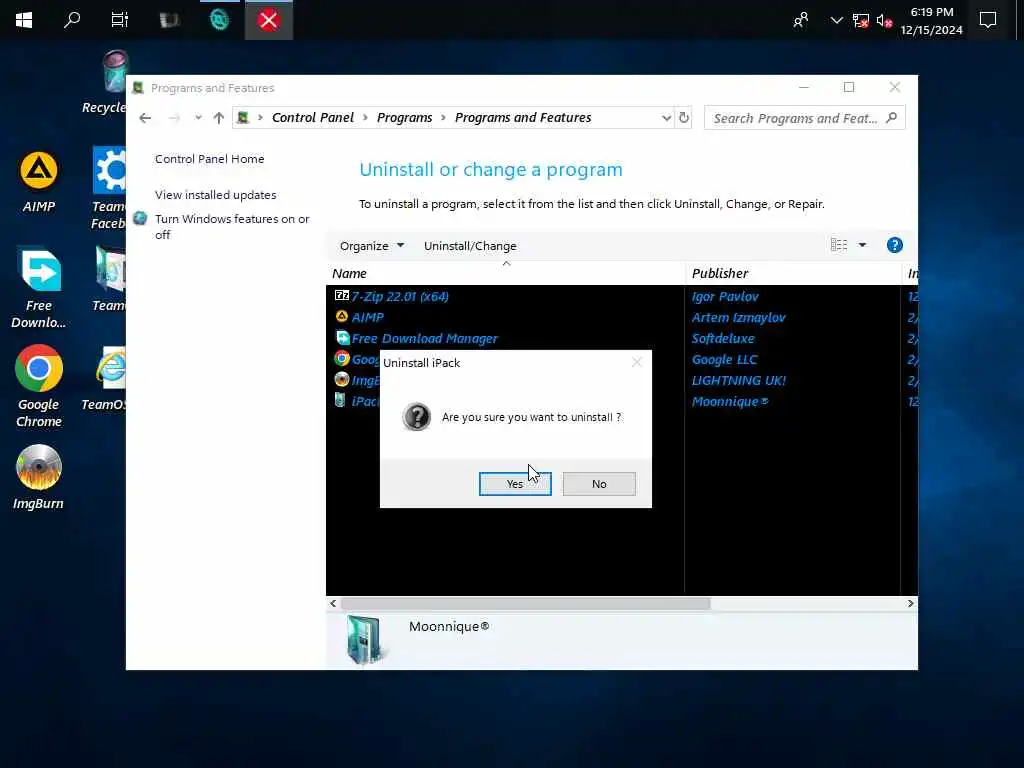Click Artem Izmaylov publisher cell
Viewport: 1024px width, 768px height.
(739, 317)
